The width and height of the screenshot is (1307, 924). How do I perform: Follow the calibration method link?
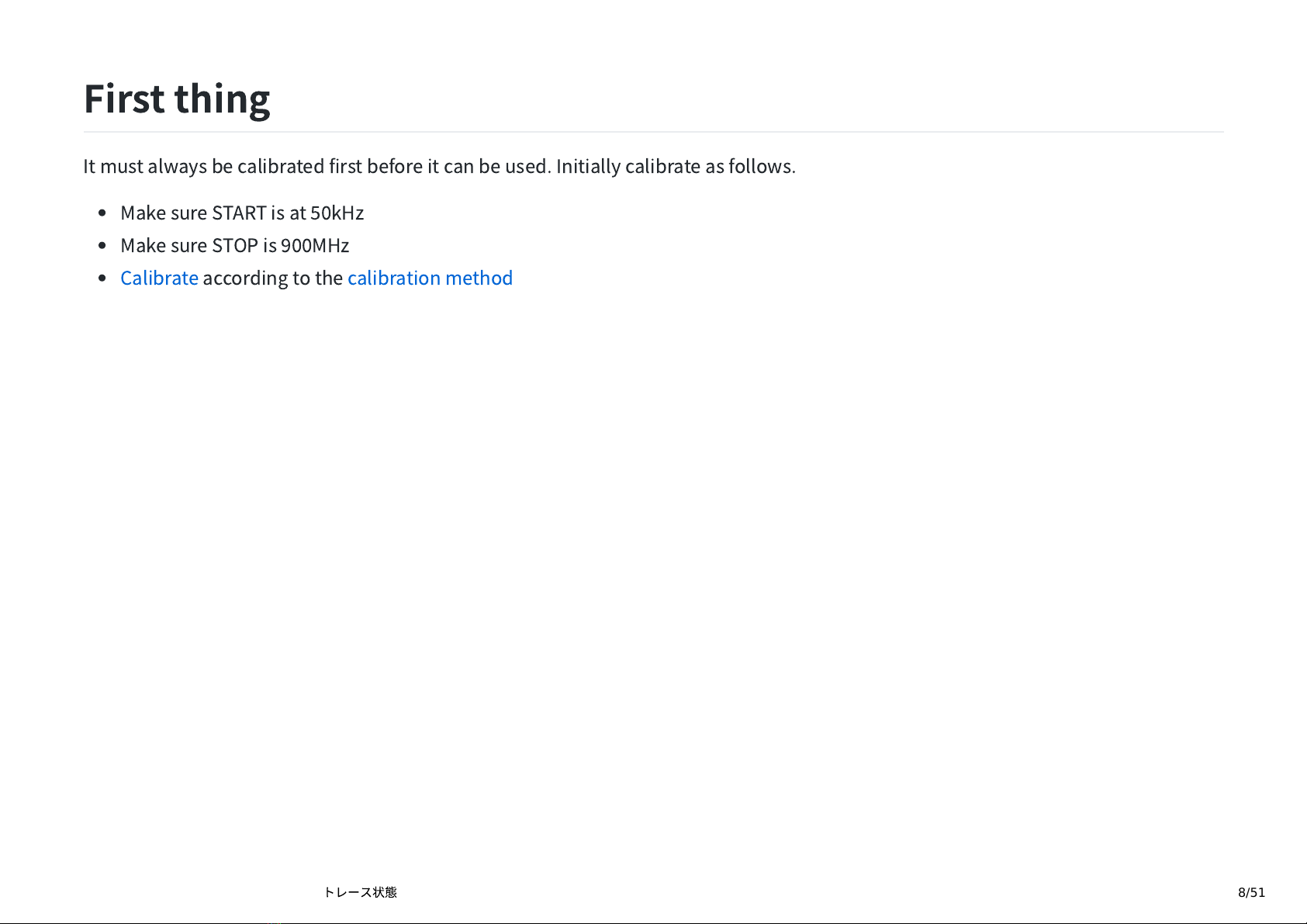pyautogui.click(x=430, y=278)
